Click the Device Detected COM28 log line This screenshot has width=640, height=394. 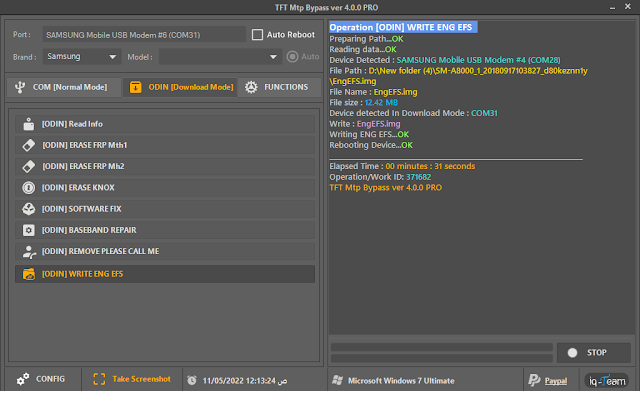pos(445,60)
